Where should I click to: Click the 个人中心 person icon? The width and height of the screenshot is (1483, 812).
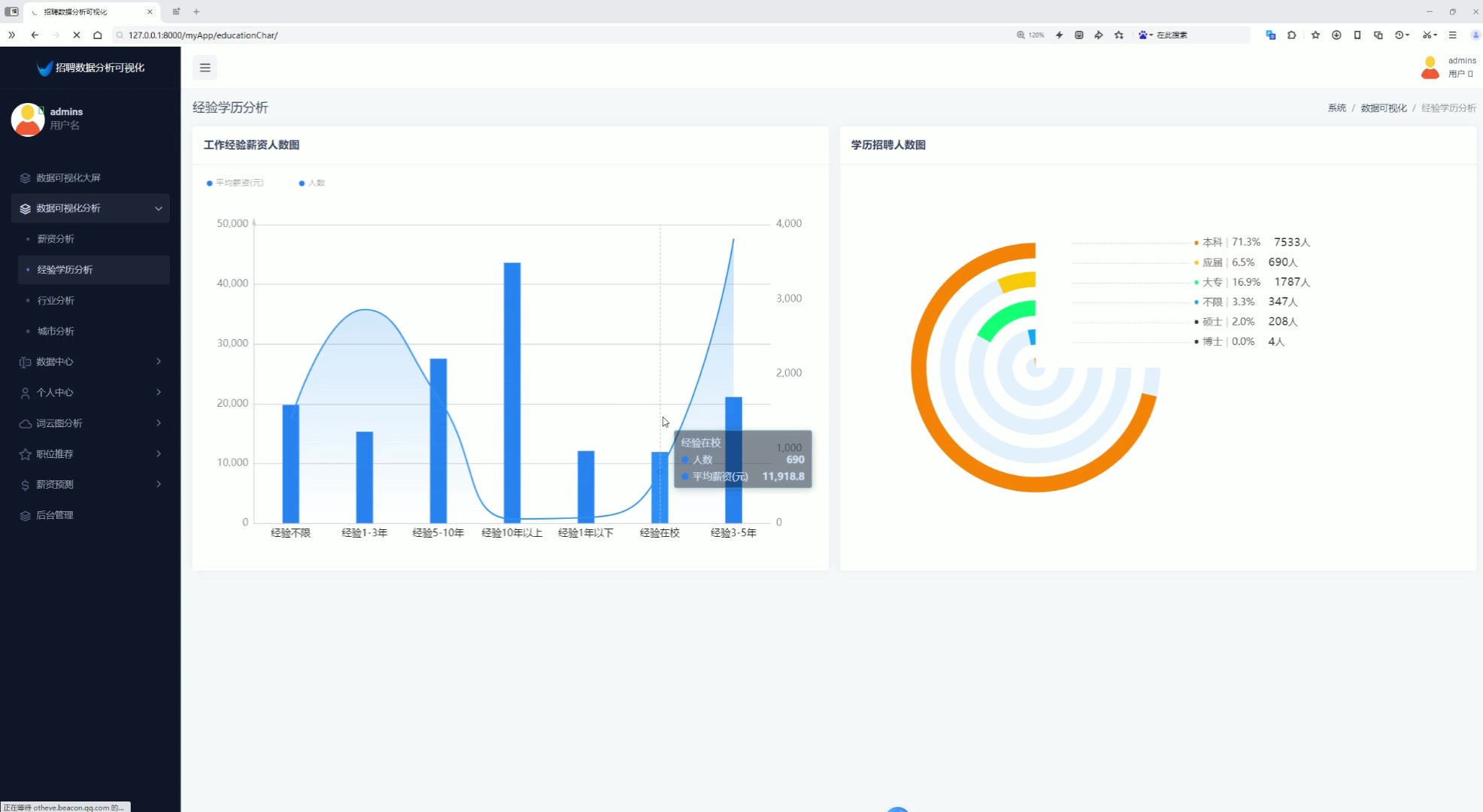25,392
